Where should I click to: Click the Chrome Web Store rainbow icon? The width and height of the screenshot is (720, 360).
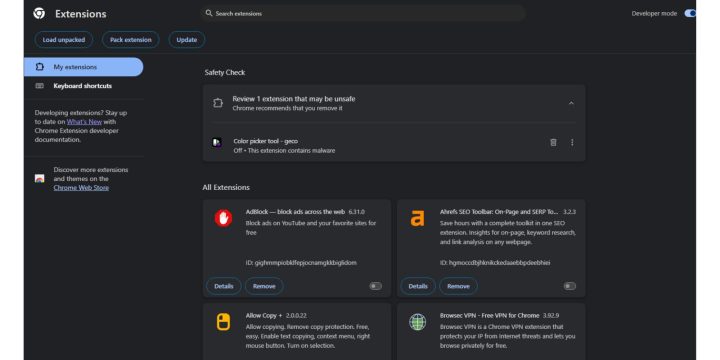coord(40,179)
